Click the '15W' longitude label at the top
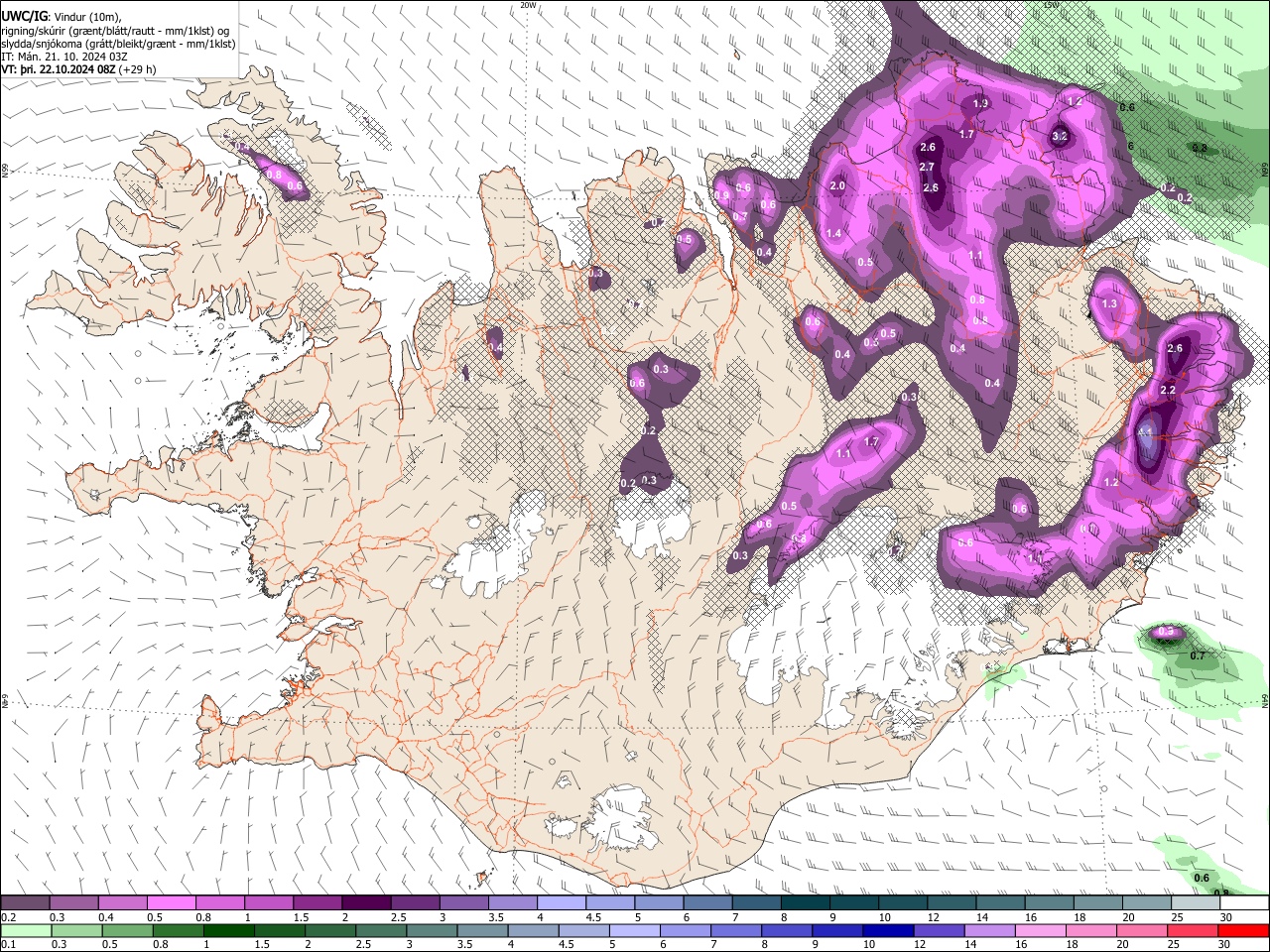 click(x=1053, y=5)
